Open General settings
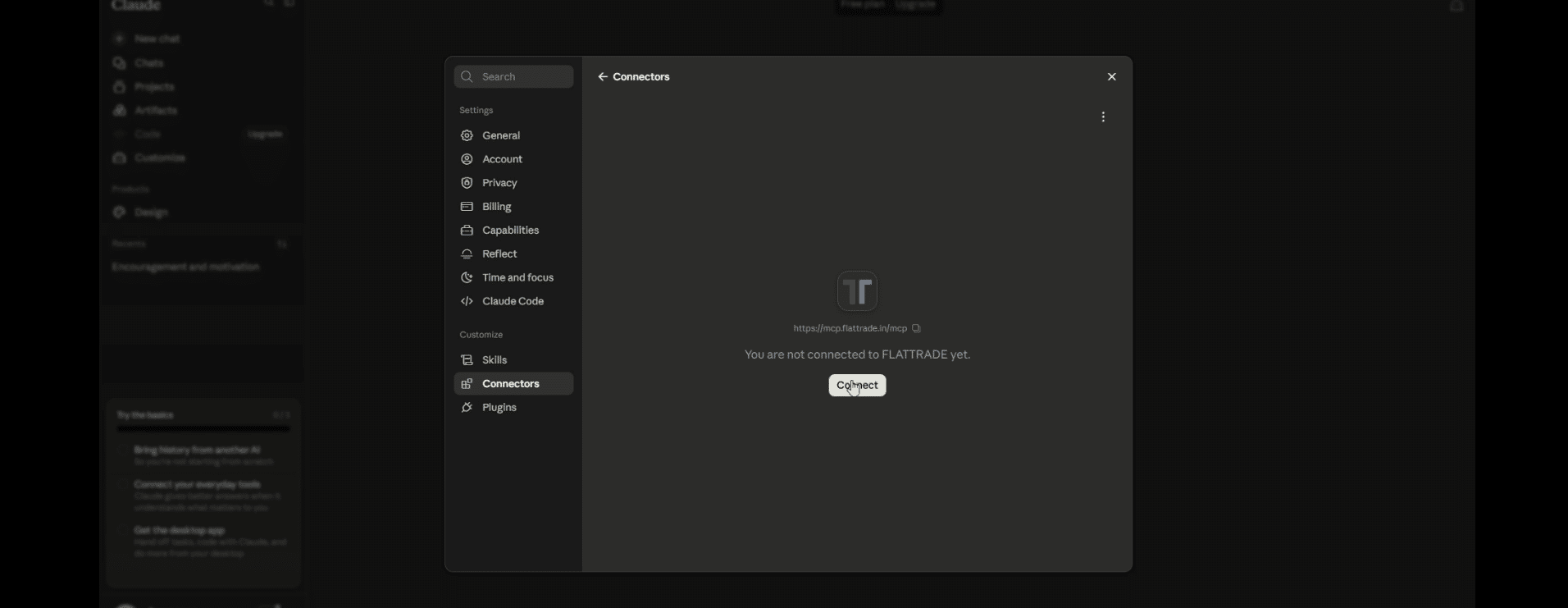This screenshot has width=1568, height=608. click(x=513, y=136)
